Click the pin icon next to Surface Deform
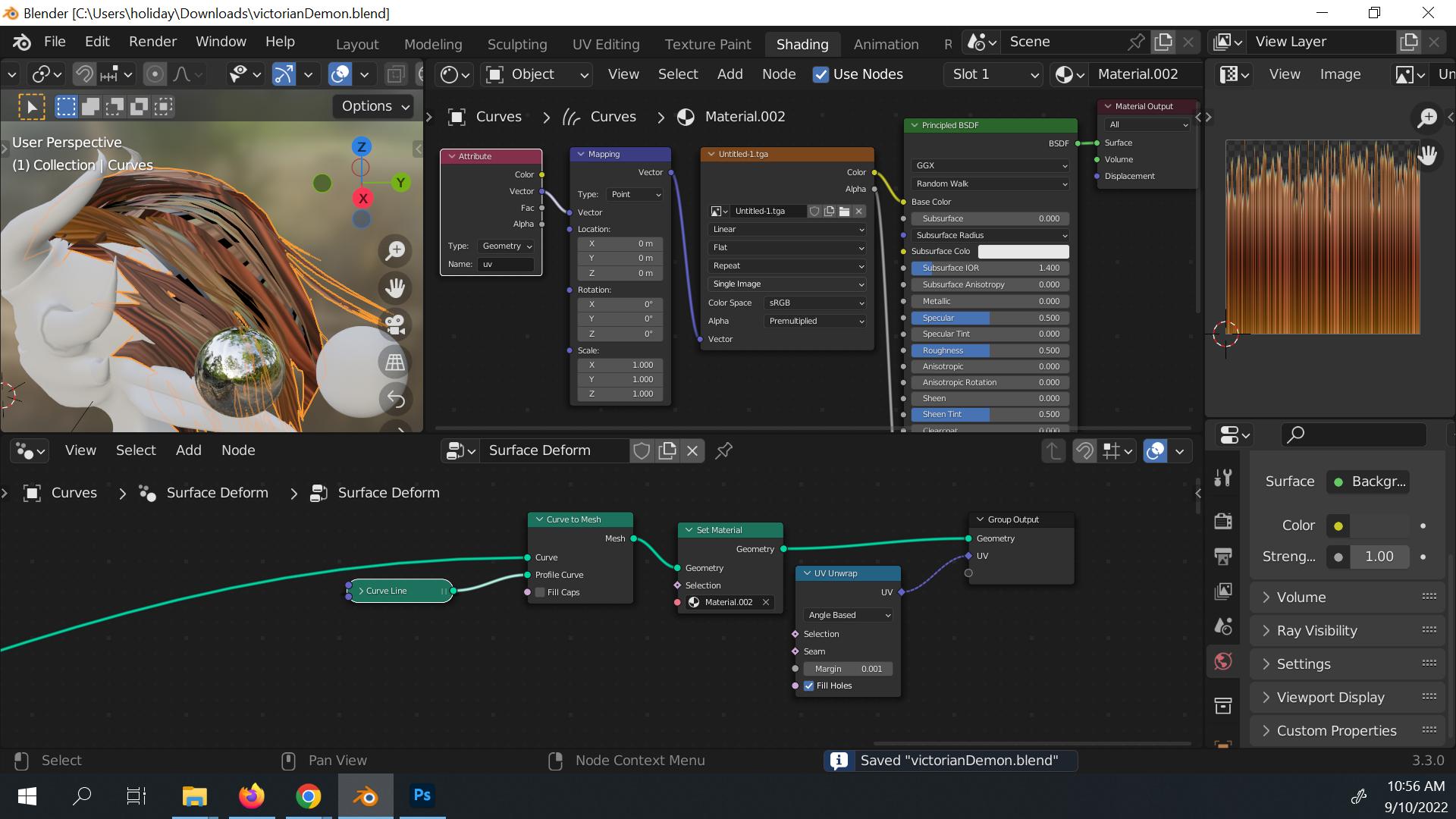Image resolution: width=1456 pixels, height=819 pixels. 723,450
